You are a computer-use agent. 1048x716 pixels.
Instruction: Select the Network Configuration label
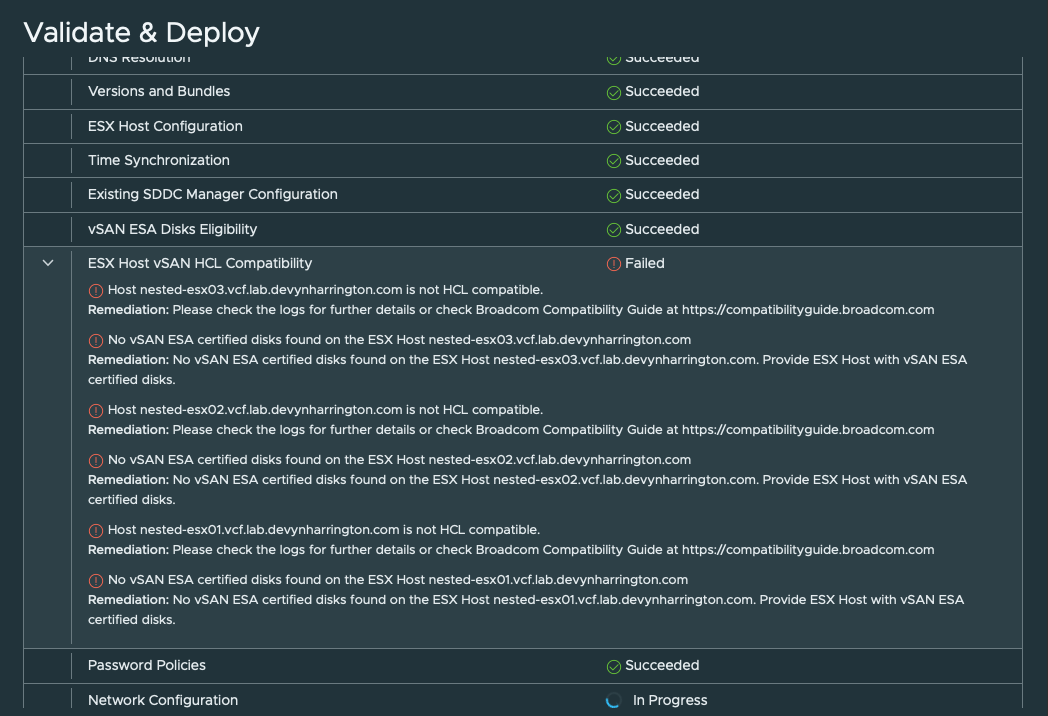(x=163, y=700)
